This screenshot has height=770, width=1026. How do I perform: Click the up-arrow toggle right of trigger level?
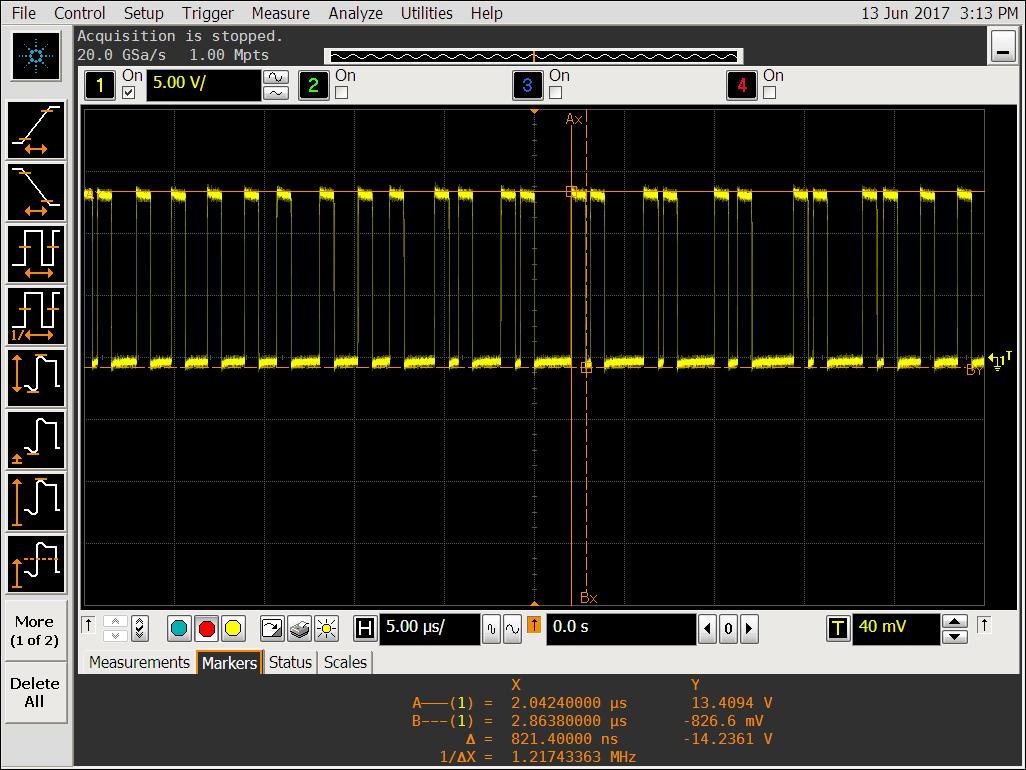(x=984, y=625)
